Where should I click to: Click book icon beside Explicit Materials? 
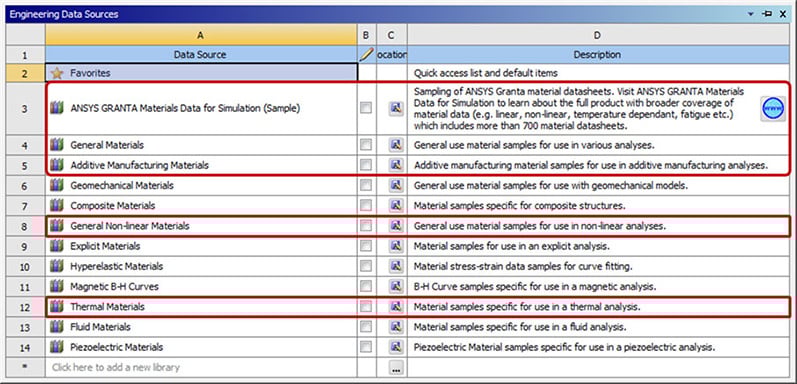57,246
